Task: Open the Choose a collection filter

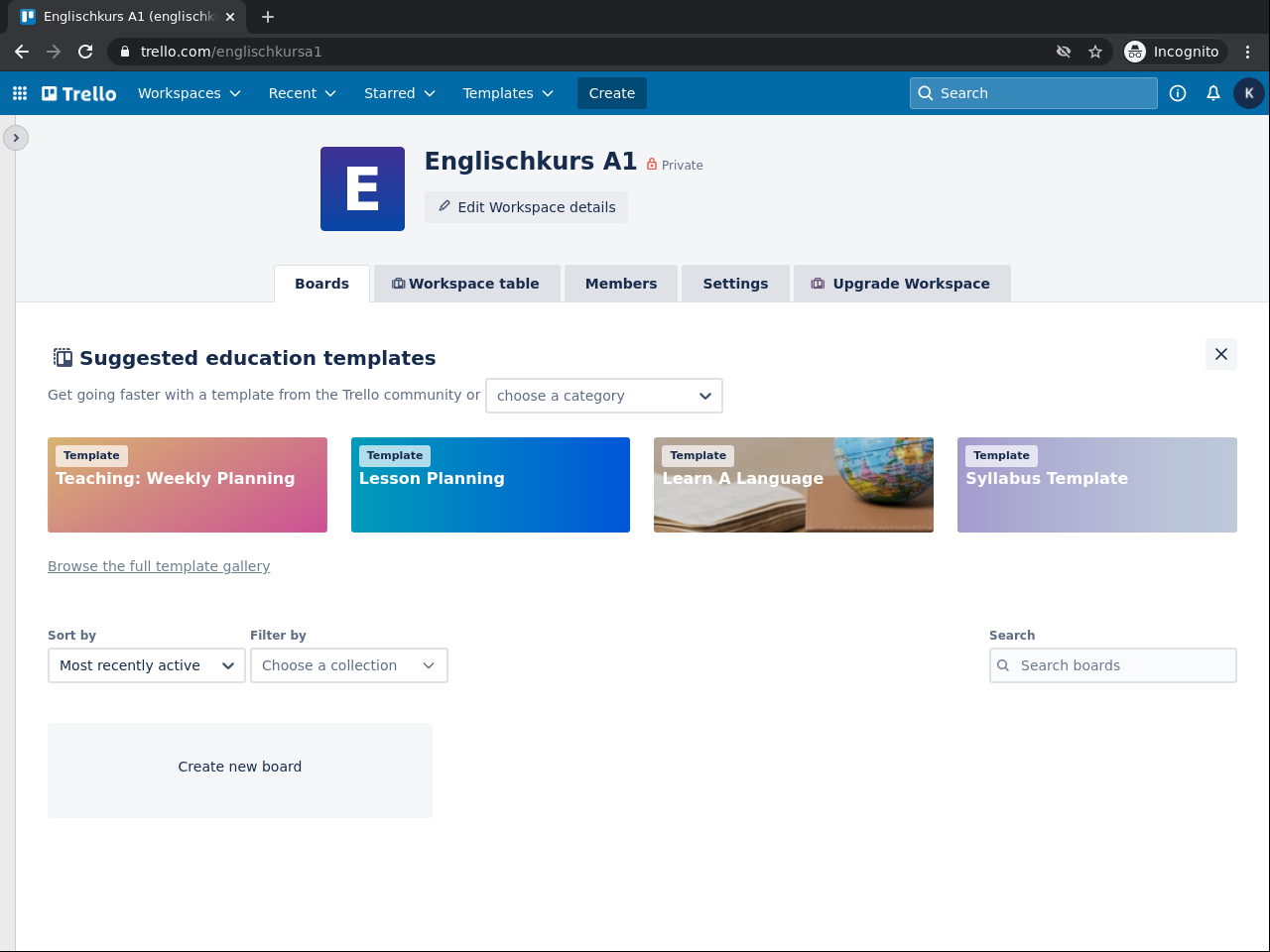Action: pos(349,665)
